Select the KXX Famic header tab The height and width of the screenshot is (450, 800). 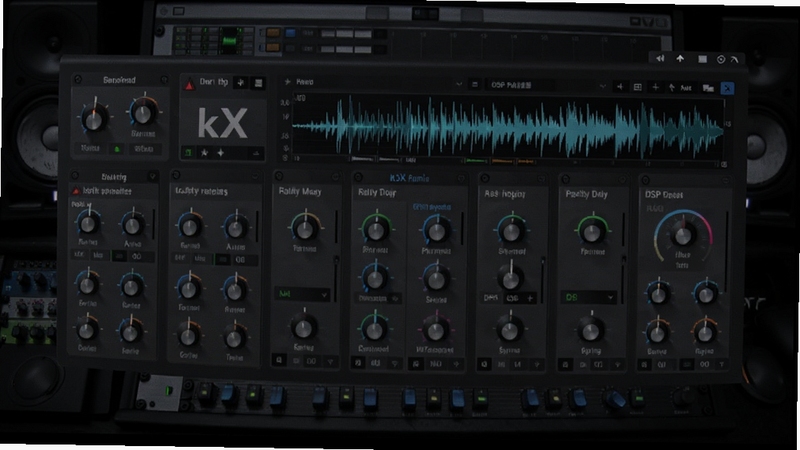pyautogui.click(x=409, y=178)
